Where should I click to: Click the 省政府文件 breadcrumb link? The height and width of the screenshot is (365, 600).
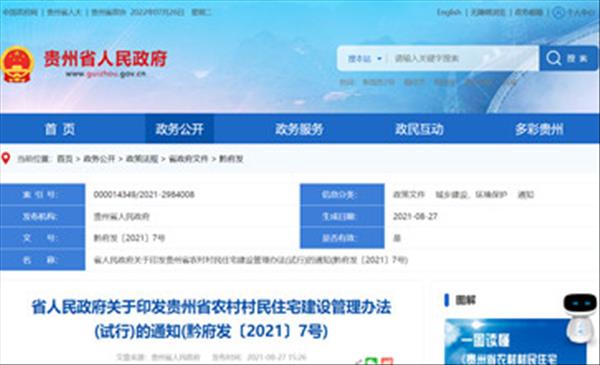click(x=188, y=158)
